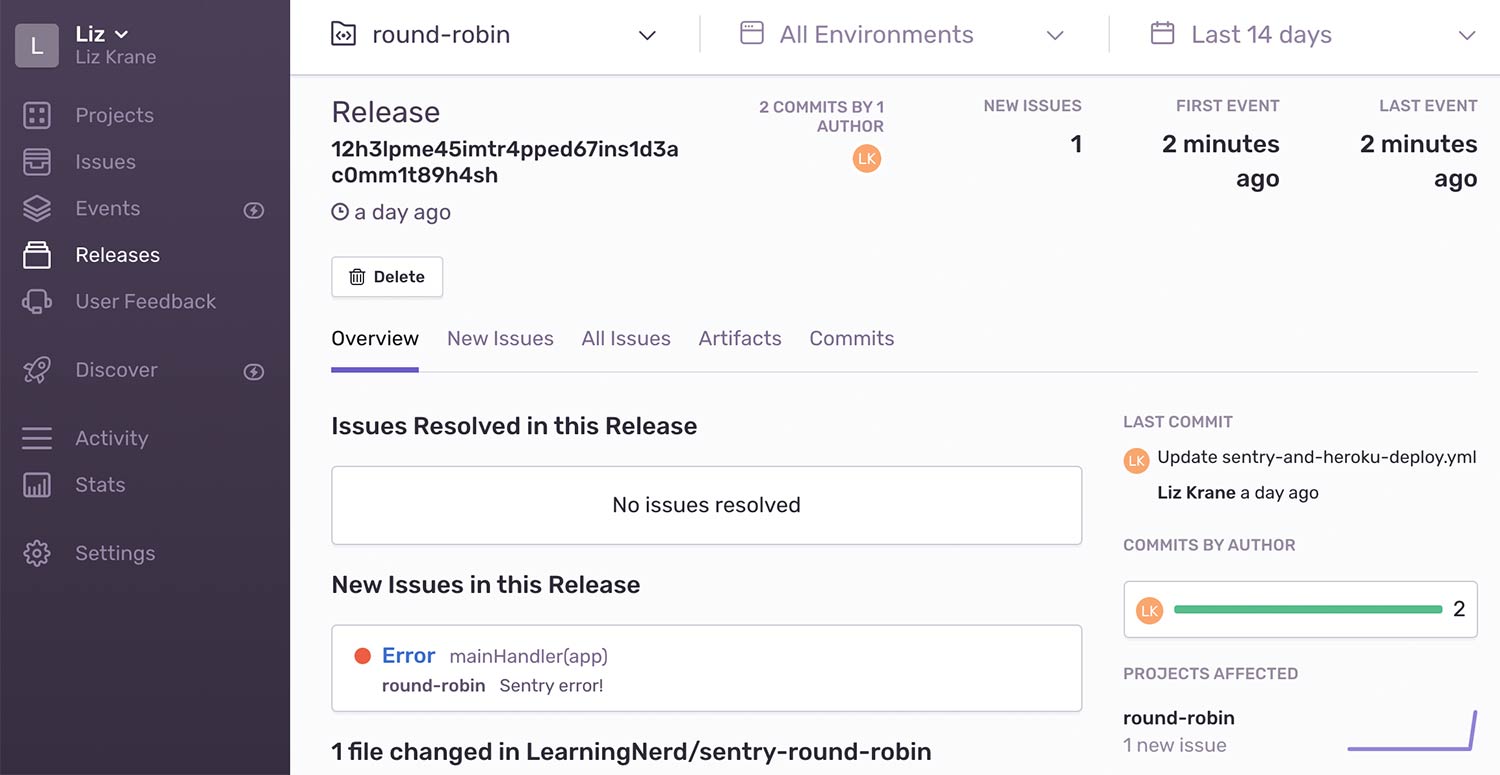The width and height of the screenshot is (1500, 775).
Task: Switch to the New Issues tab
Action: point(500,338)
